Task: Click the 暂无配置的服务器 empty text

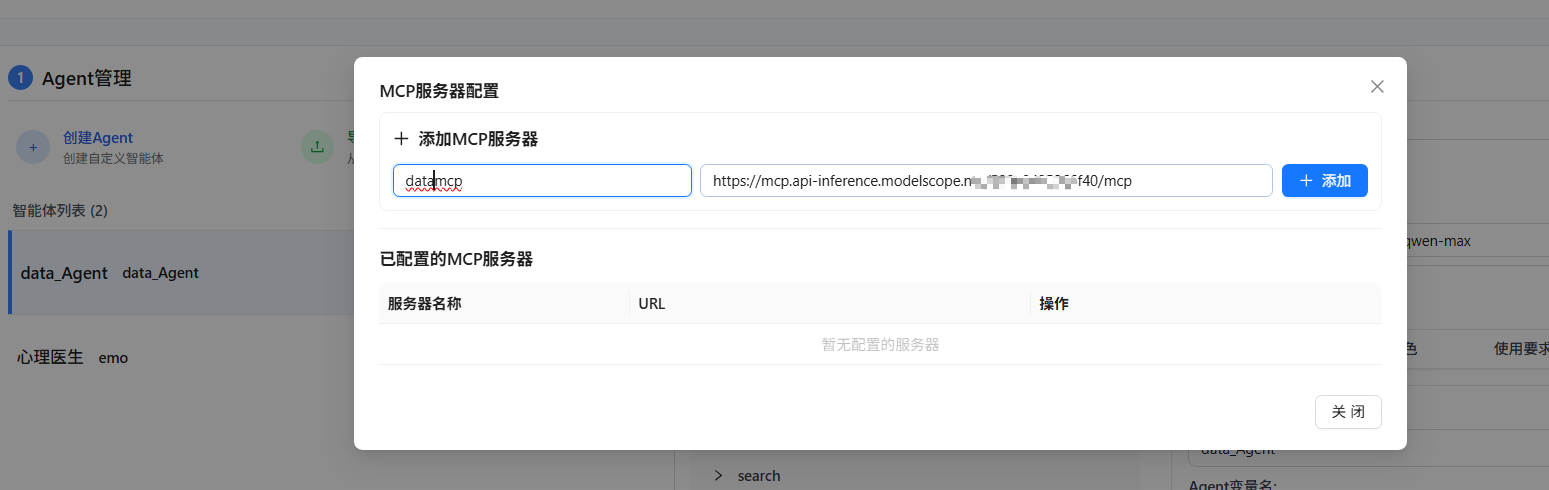Action: tap(880, 345)
